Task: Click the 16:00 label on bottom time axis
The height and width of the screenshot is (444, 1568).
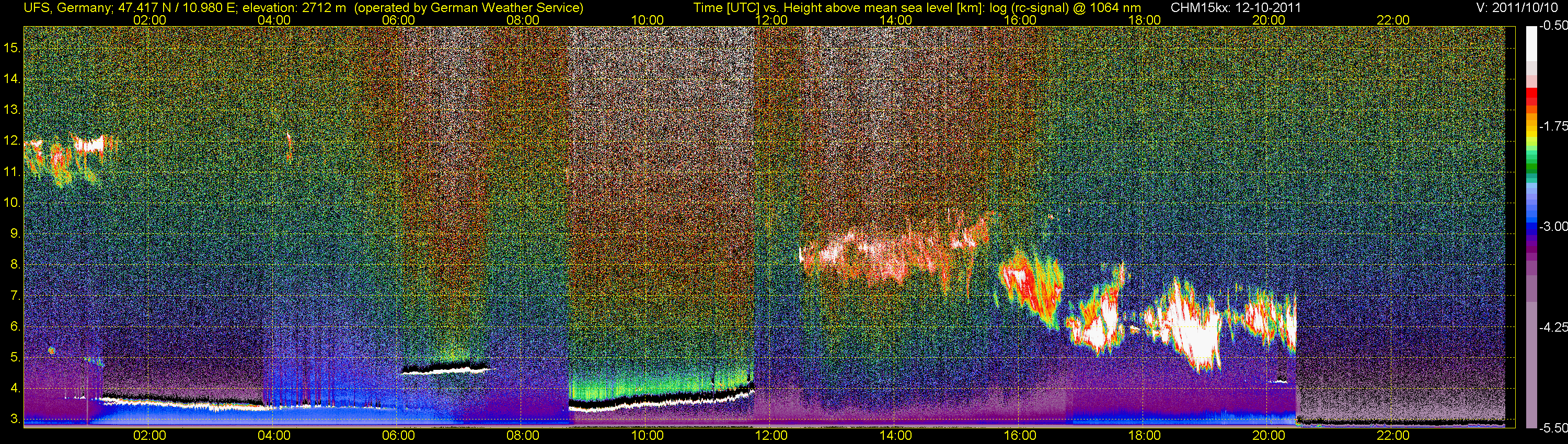Action: tap(1020, 436)
